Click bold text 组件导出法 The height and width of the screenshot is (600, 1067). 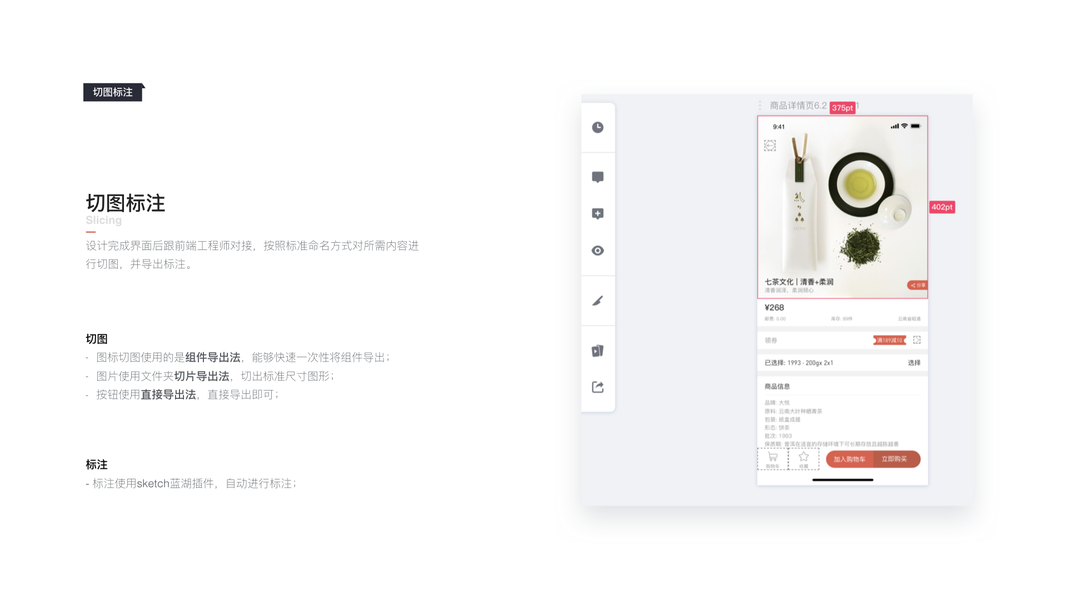point(213,357)
